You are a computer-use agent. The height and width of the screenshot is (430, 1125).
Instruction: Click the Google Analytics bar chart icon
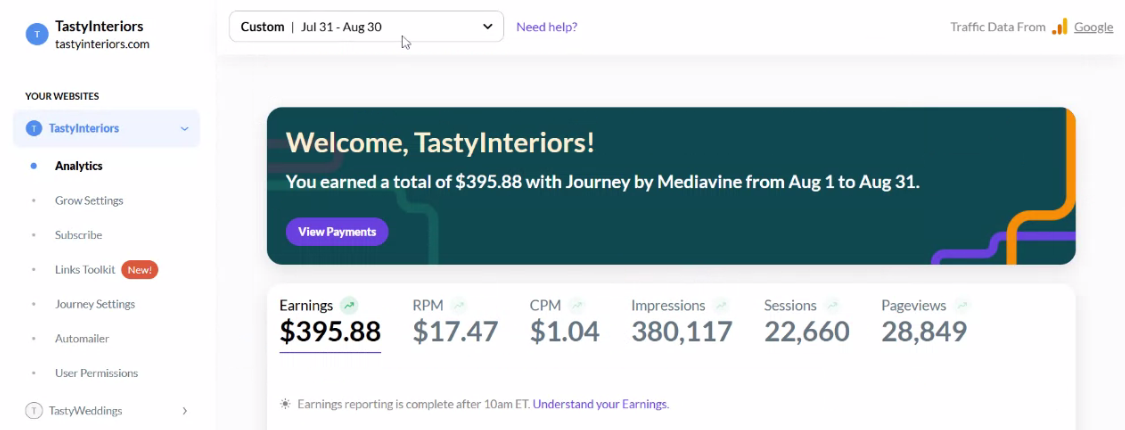pos(1060,27)
